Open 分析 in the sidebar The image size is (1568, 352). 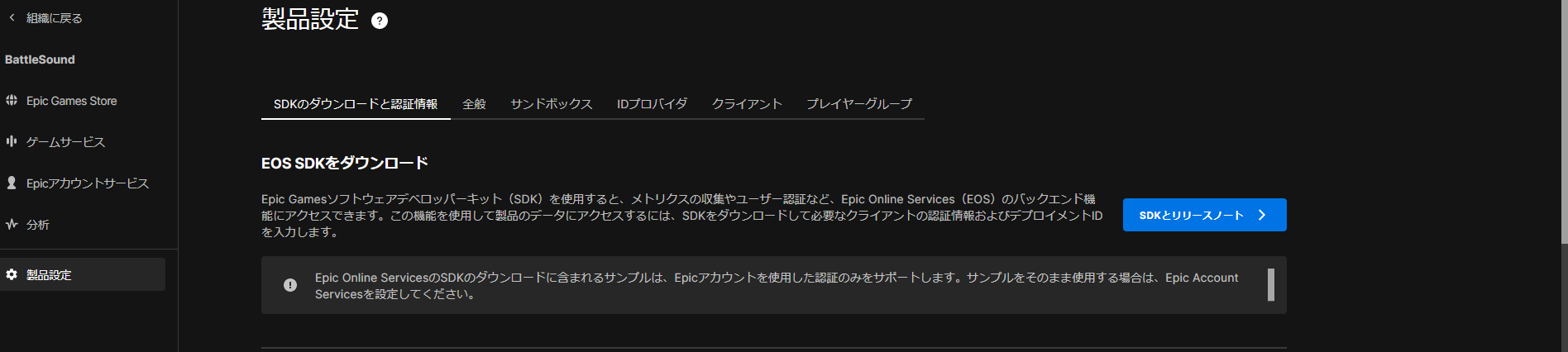(38, 225)
